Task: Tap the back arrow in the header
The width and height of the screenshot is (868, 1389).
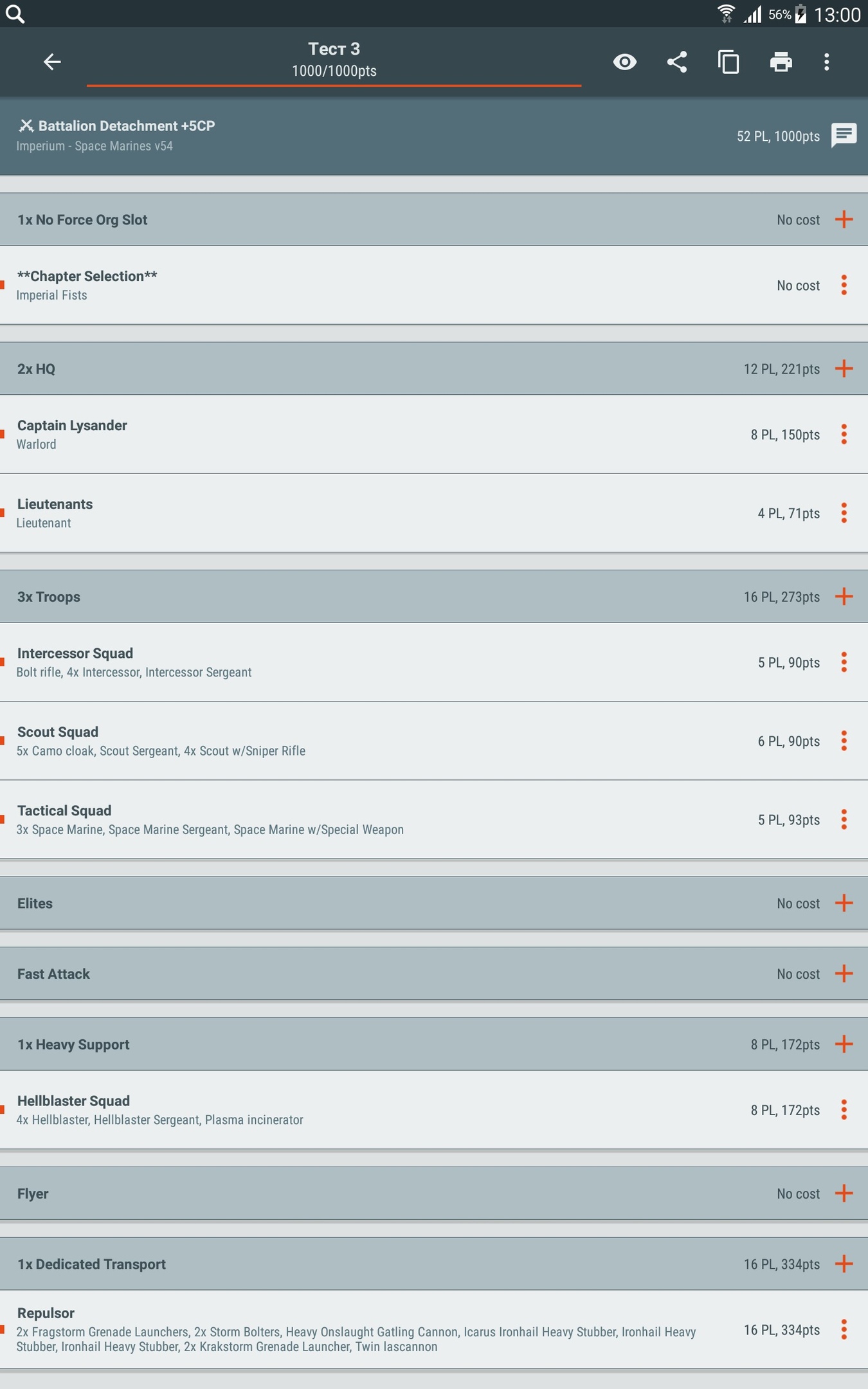Action: 52,62
